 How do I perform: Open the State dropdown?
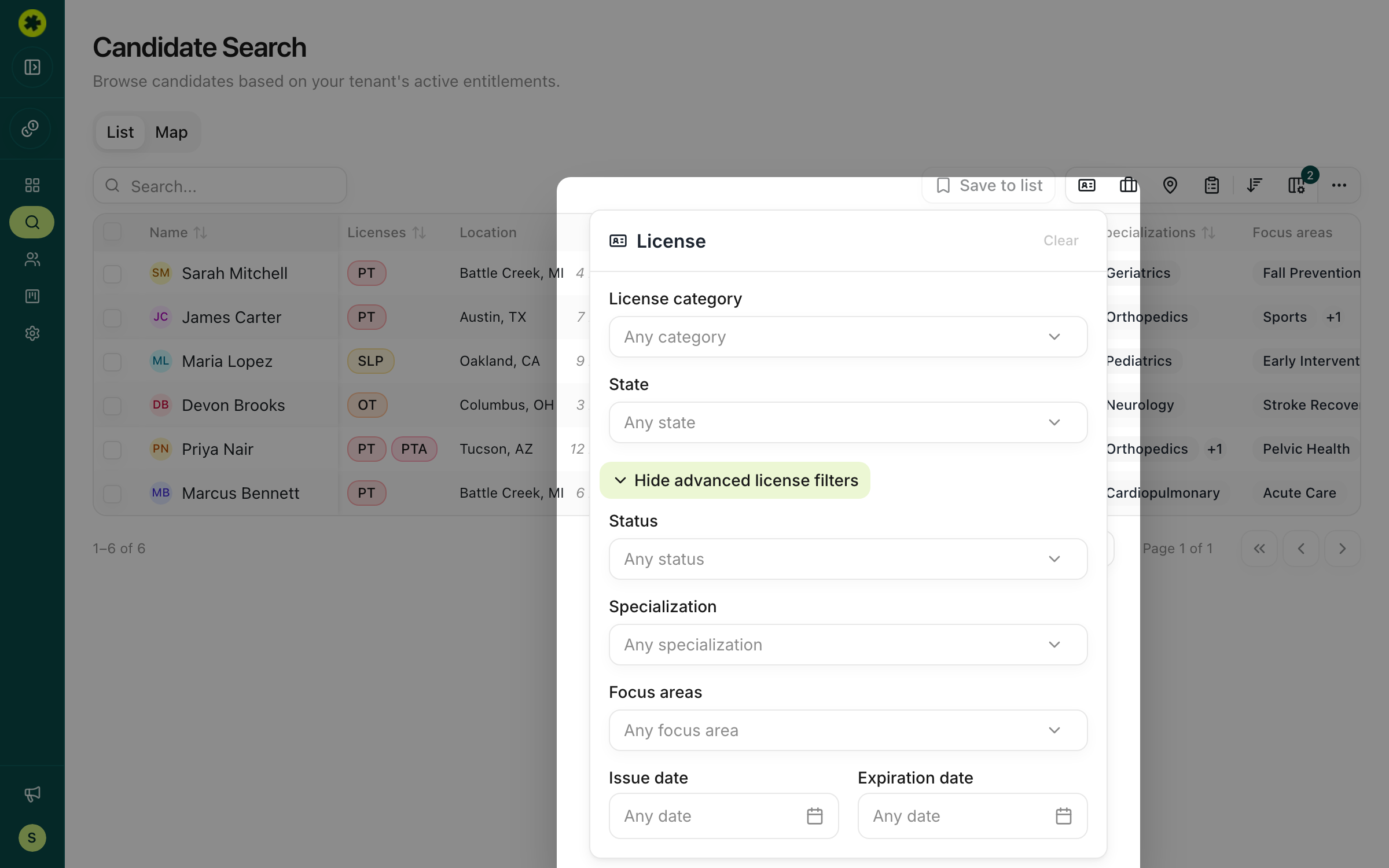click(848, 422)
